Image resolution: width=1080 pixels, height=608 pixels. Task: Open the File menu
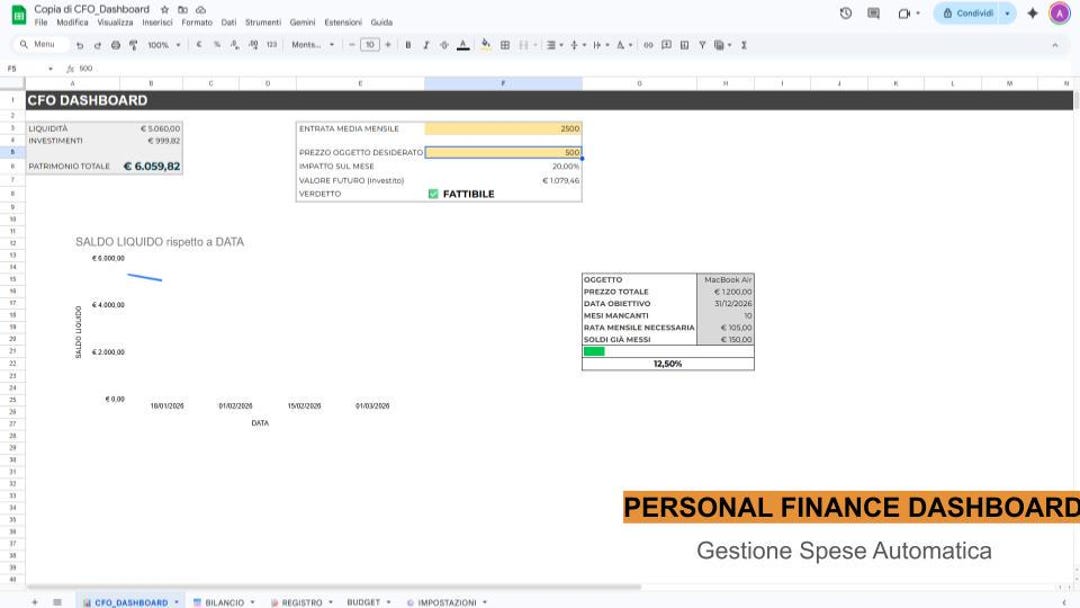point(41,23)
